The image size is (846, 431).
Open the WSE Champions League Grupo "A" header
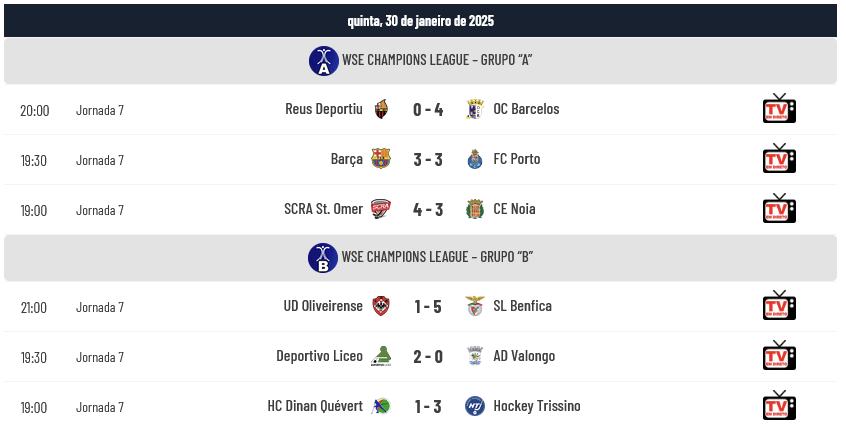pos(420,60)
